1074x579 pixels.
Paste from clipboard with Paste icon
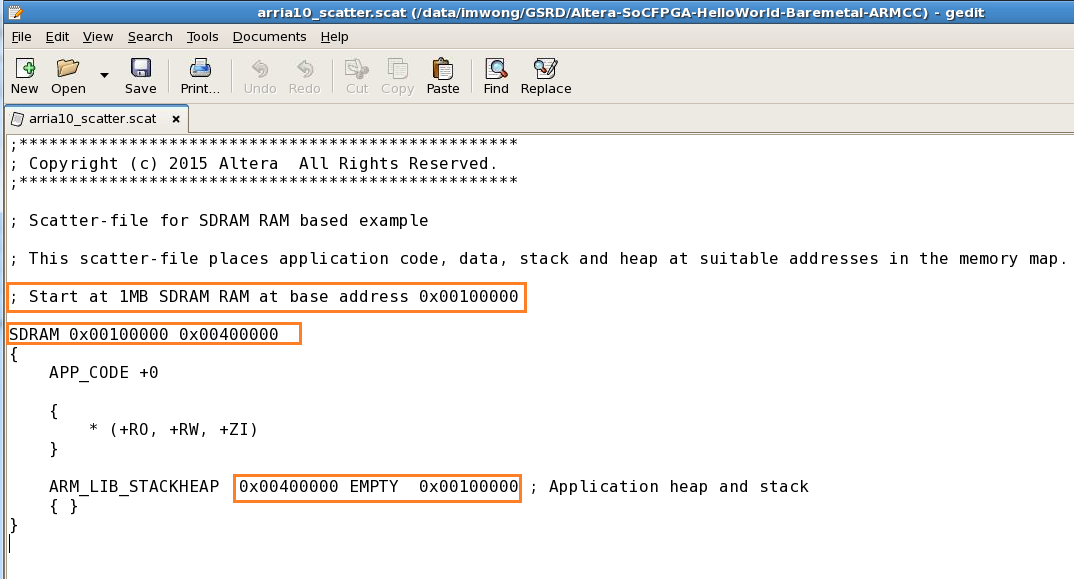point(442,69)
